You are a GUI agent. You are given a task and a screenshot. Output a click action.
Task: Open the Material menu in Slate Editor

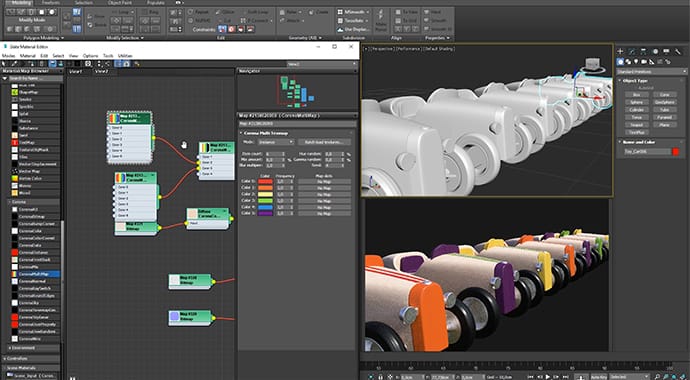click(x=27, y=56)
